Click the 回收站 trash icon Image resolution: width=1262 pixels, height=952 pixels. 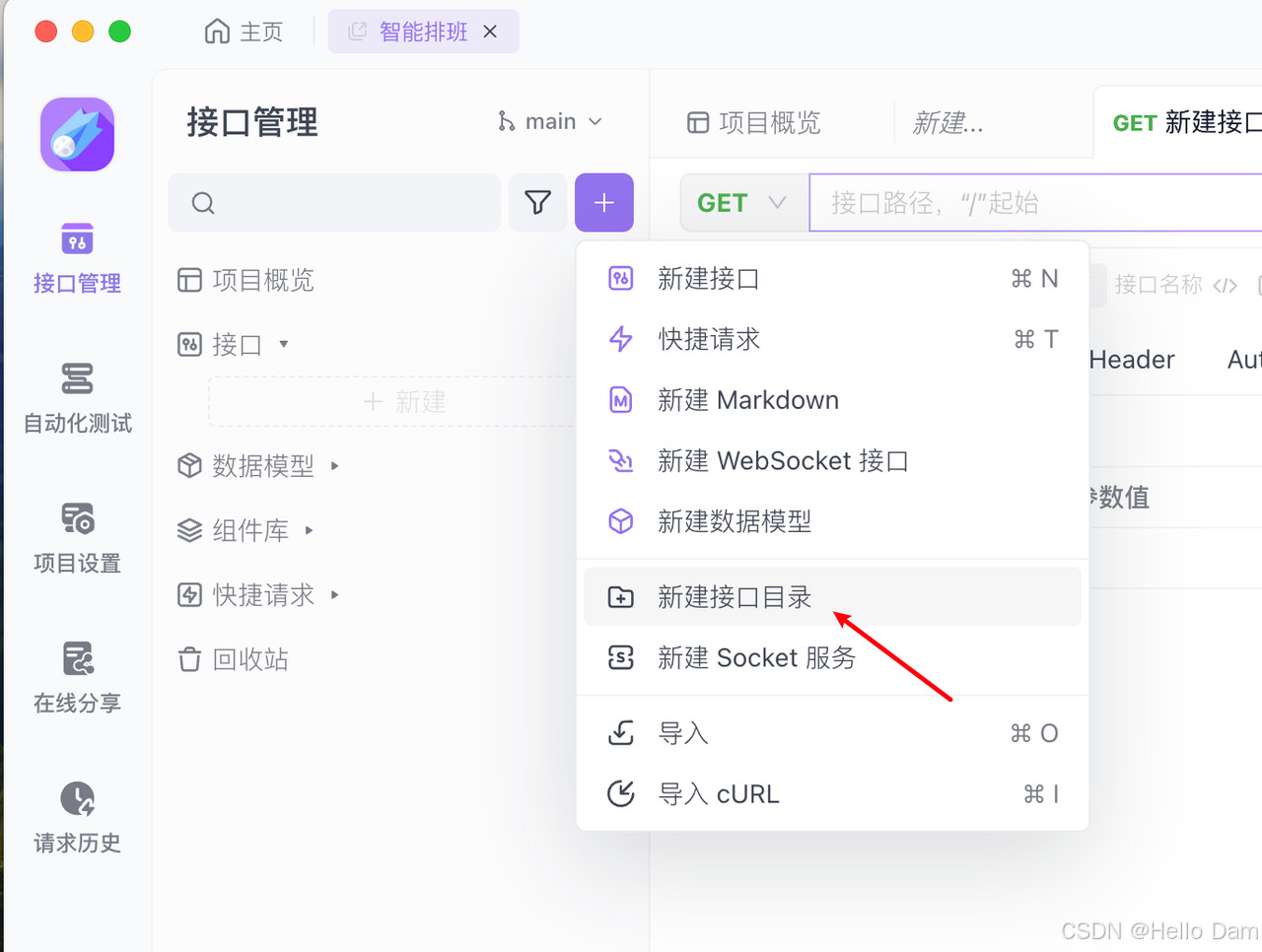coord(189,659)
